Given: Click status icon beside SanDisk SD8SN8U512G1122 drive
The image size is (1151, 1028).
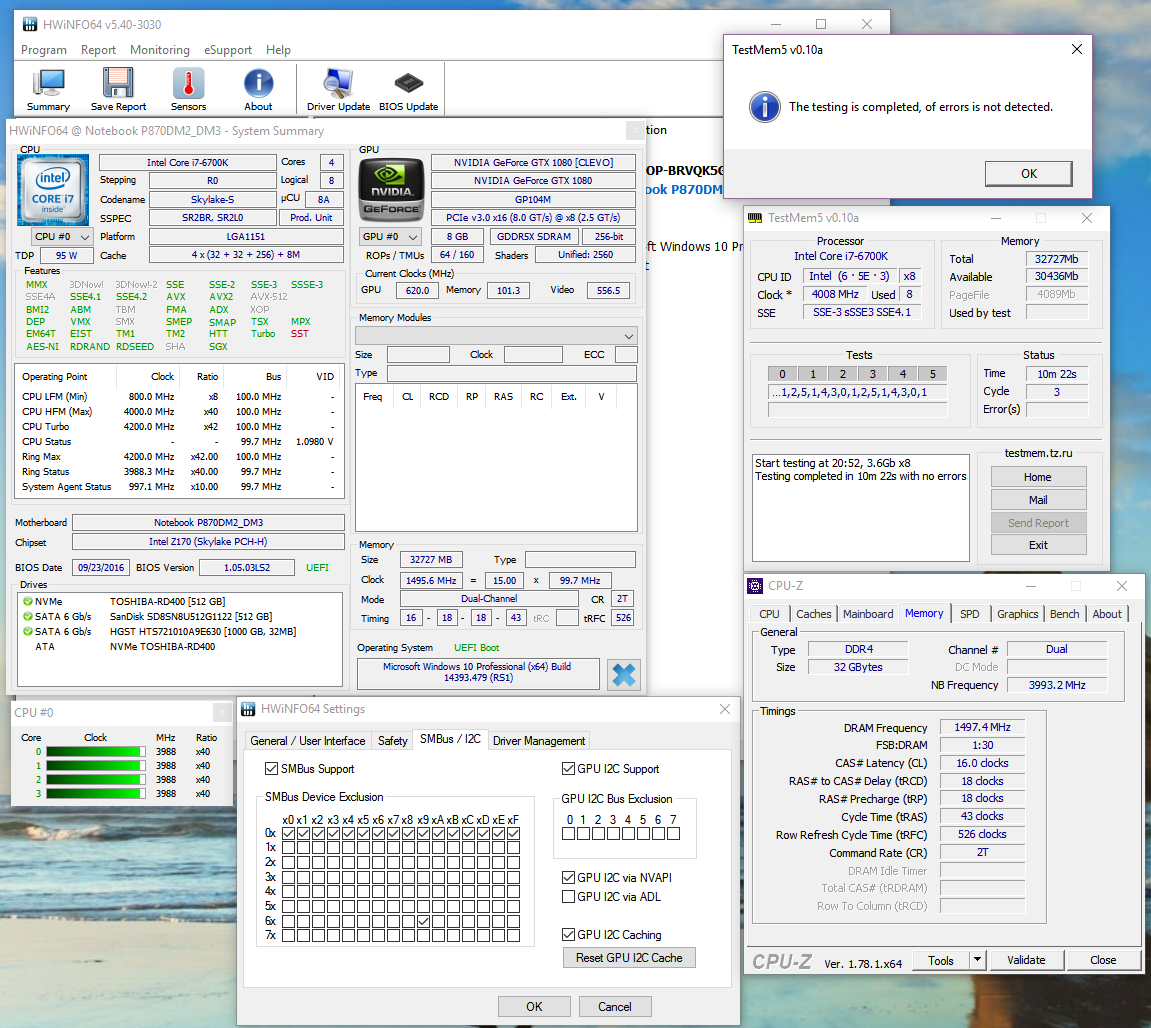Looking at the screenshot, I should 28,617.
